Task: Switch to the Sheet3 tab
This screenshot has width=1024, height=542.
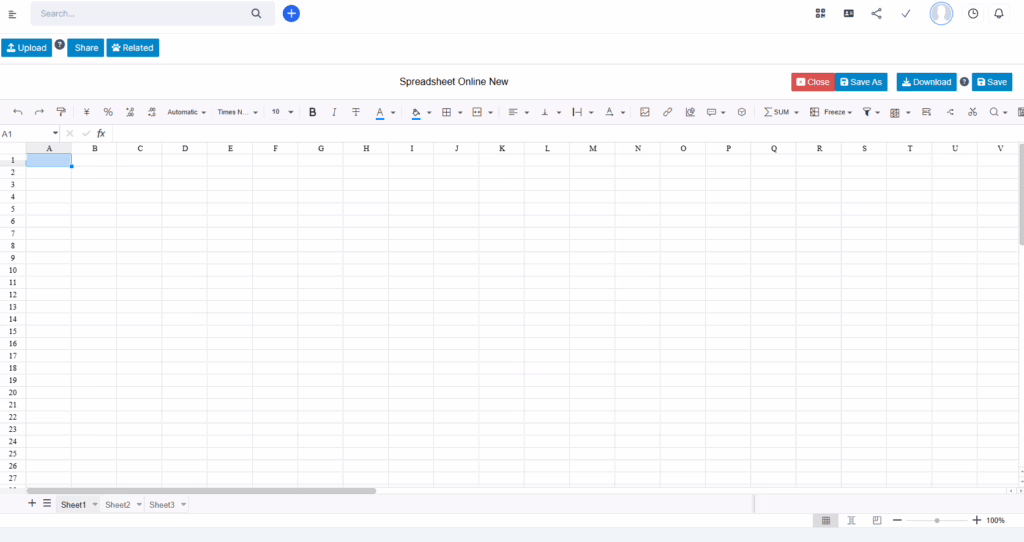Action: 162,505
